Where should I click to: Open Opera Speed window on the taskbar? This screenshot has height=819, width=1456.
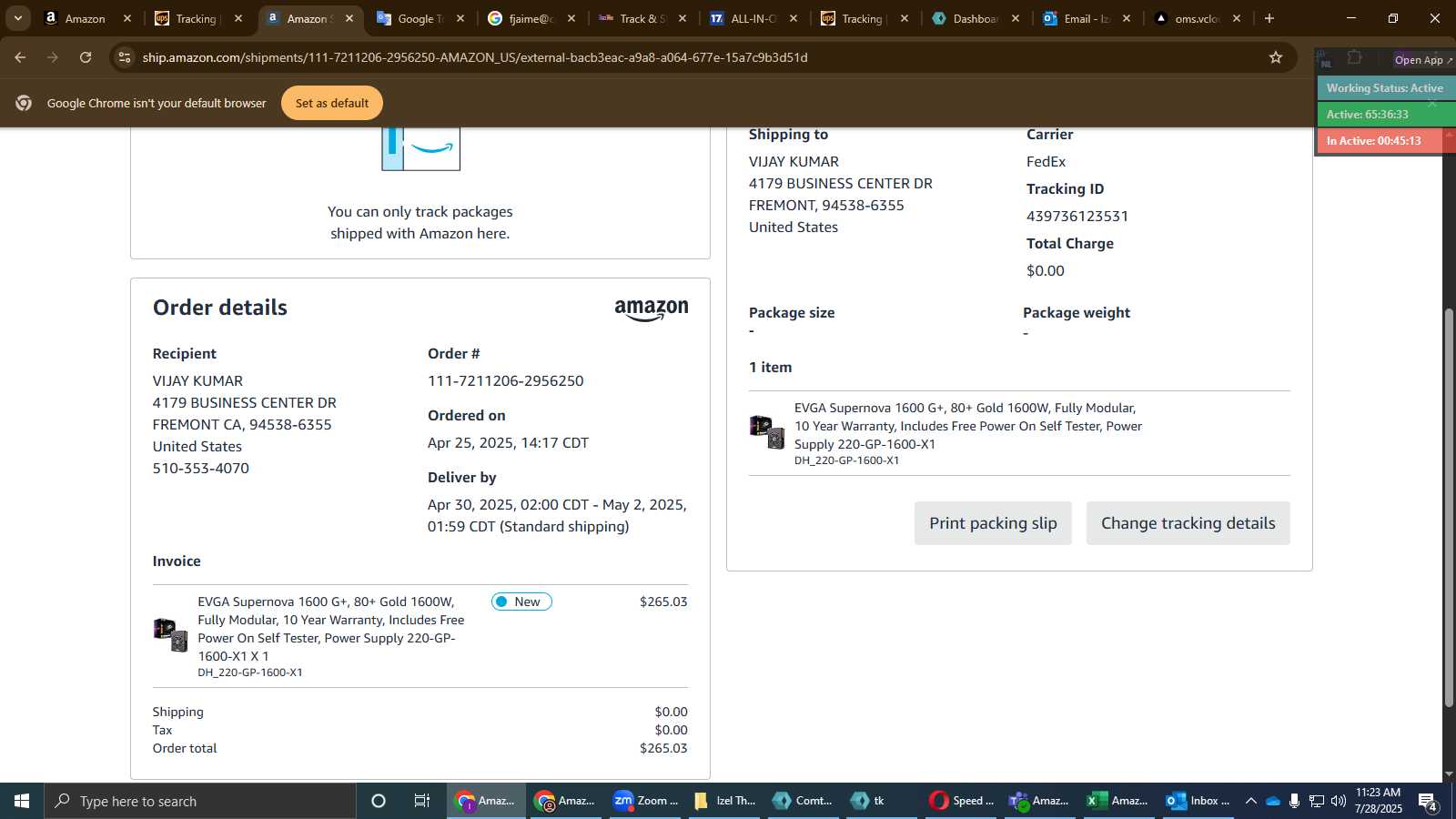point(961,801)
